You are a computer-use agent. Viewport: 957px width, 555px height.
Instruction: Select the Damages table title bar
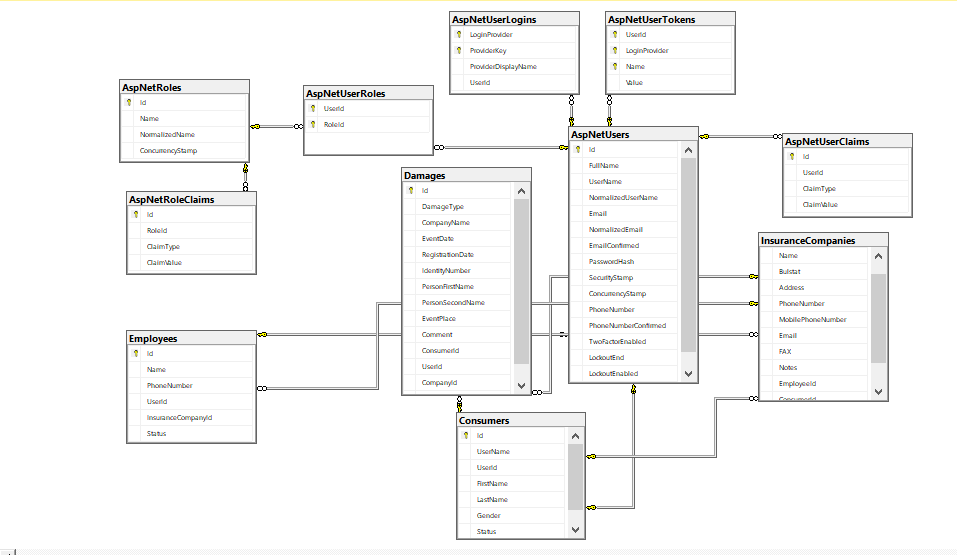point(466,175)
